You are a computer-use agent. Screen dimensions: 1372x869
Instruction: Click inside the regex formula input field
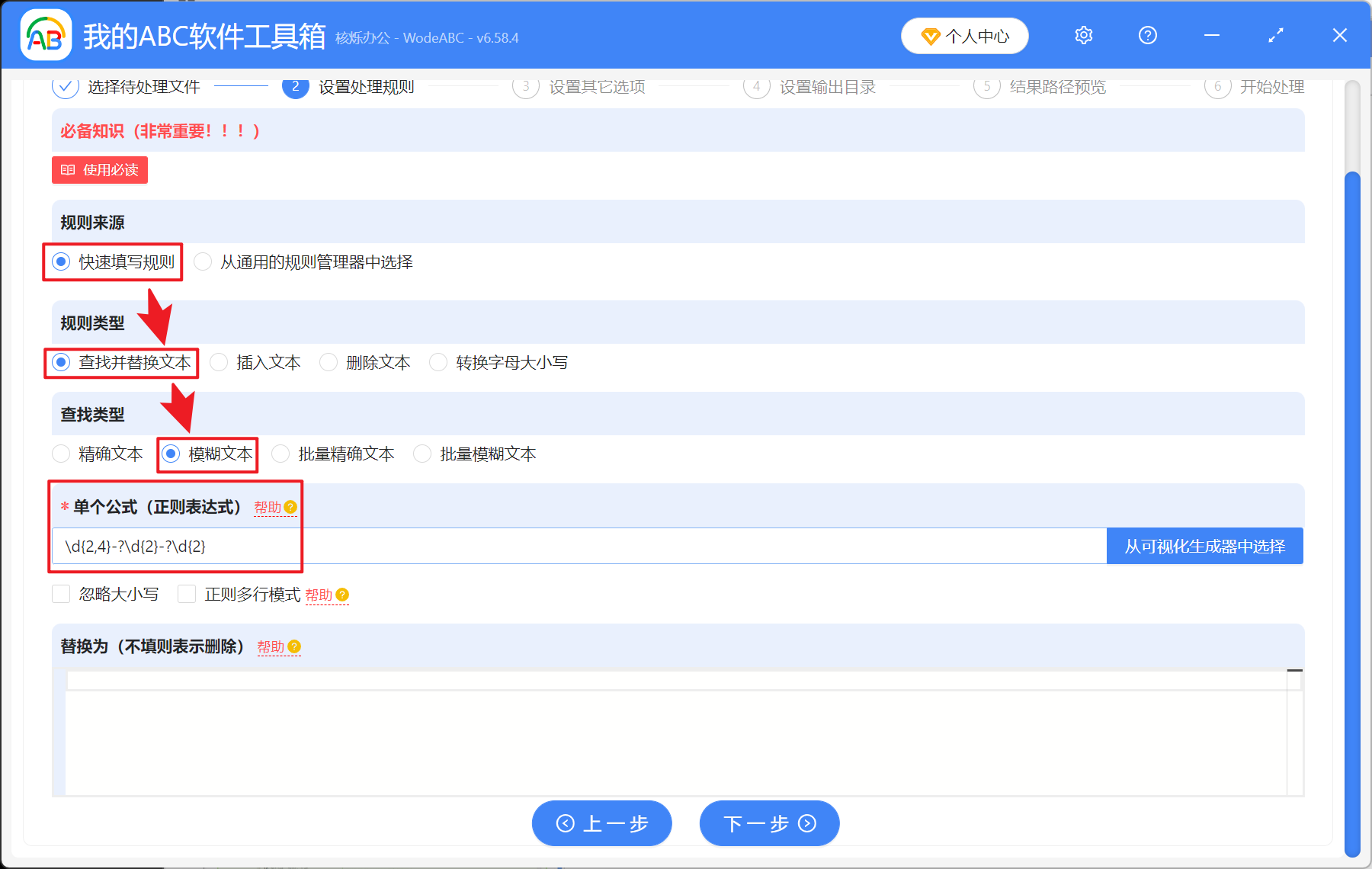point(534,546)
